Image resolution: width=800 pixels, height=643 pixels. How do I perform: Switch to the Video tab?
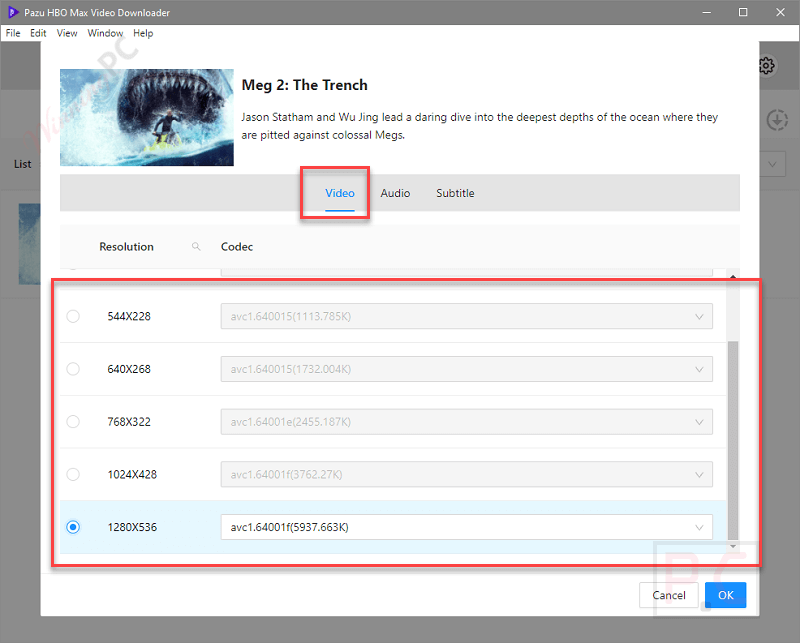click(340, 193)
